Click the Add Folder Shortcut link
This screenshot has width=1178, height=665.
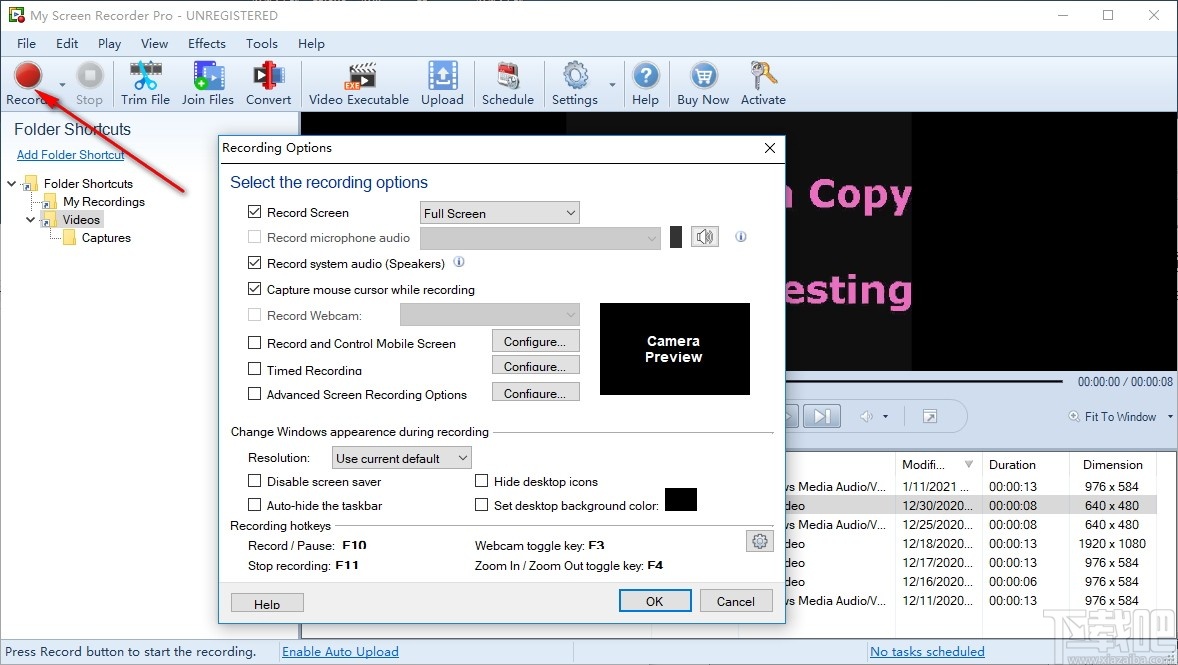pos(70,154)
